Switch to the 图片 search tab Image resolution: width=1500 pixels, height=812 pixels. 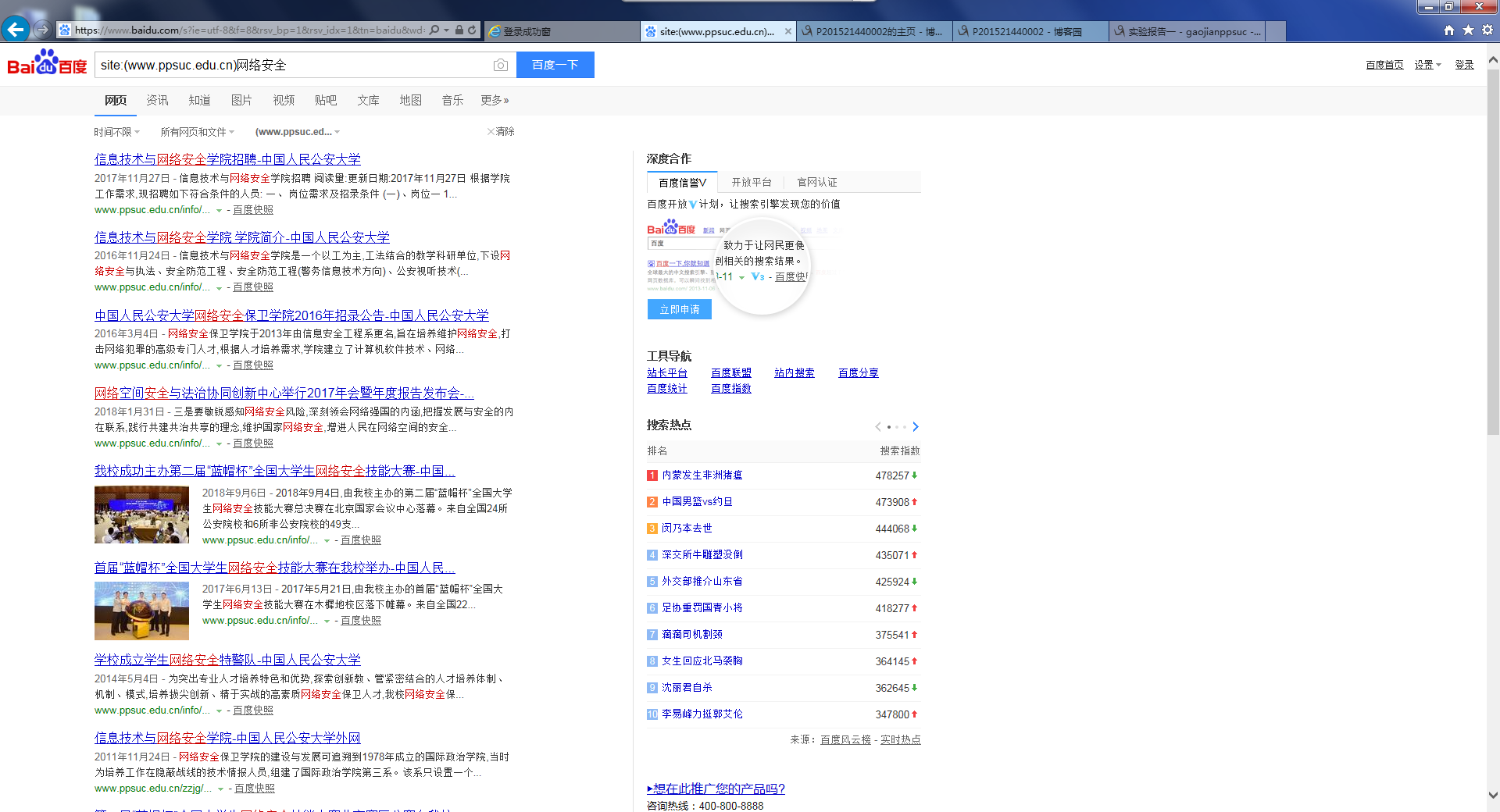pos(241,100)
